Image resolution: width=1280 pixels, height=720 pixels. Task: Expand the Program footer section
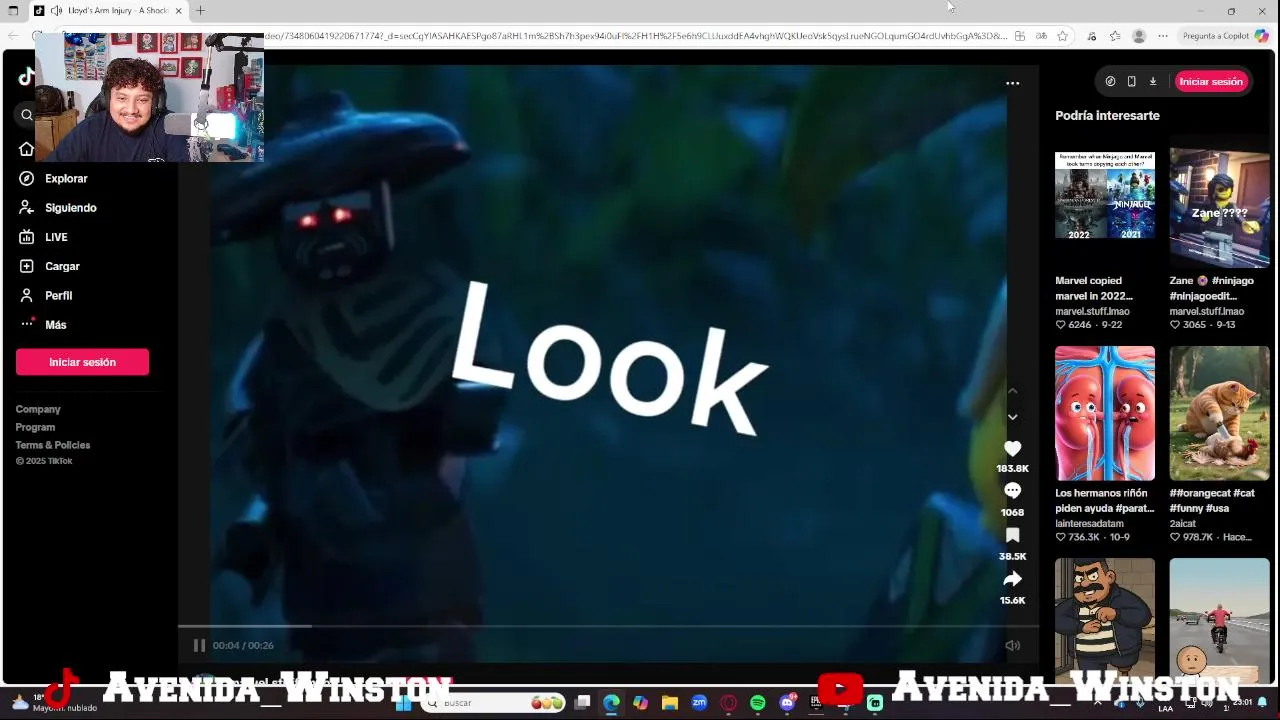click(35, 427)
